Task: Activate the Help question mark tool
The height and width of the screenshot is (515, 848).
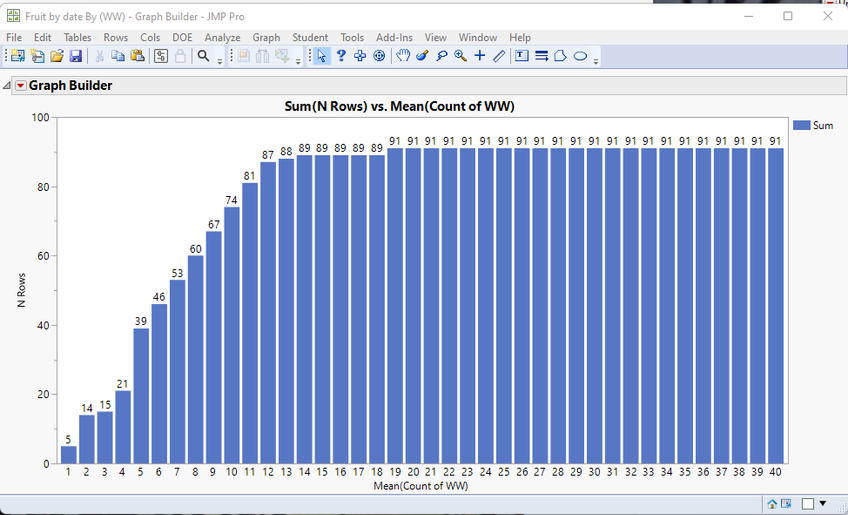Action: point(341,56)
